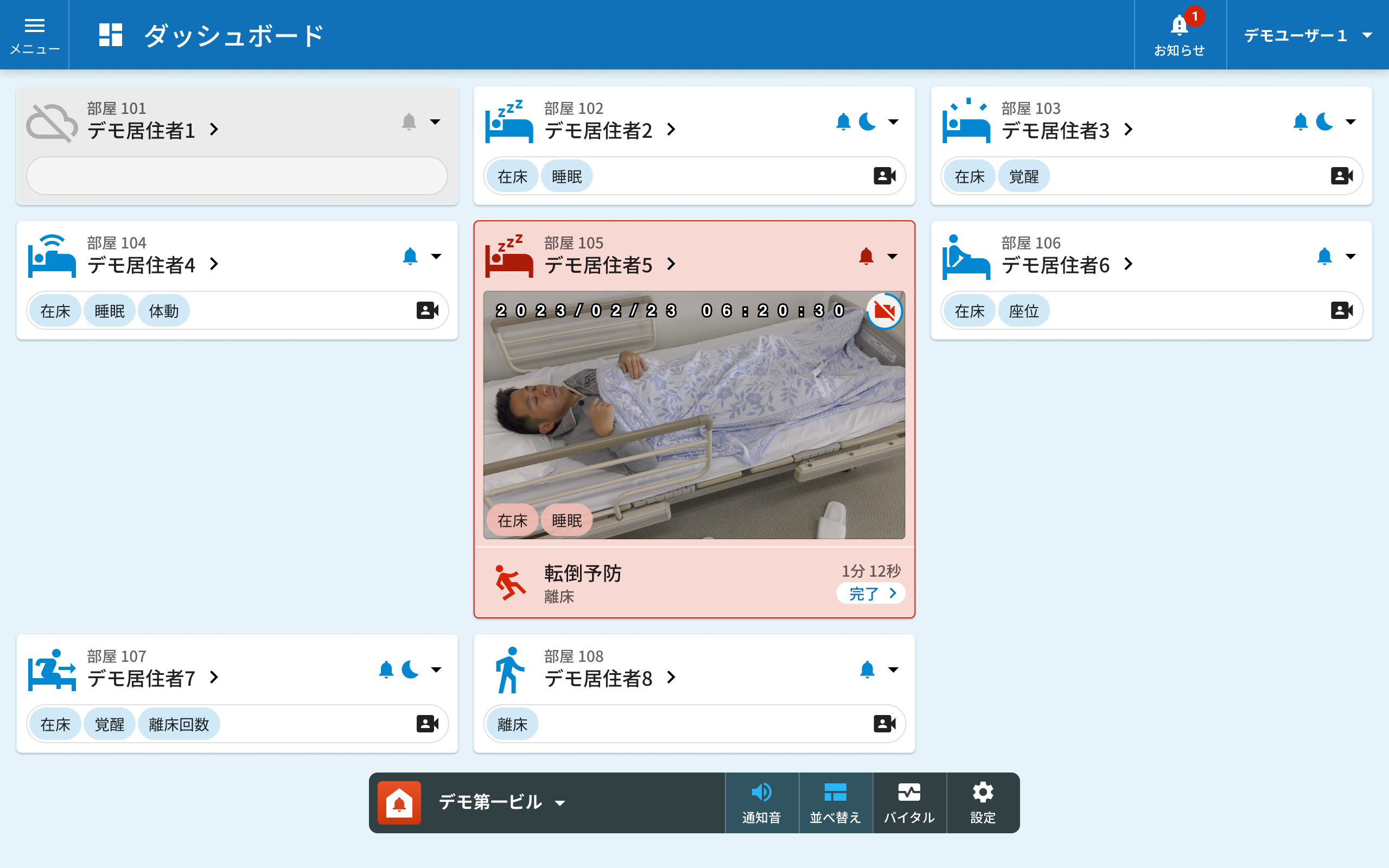Click red alert home icon
1389x868 pixels.
[399, 802]
